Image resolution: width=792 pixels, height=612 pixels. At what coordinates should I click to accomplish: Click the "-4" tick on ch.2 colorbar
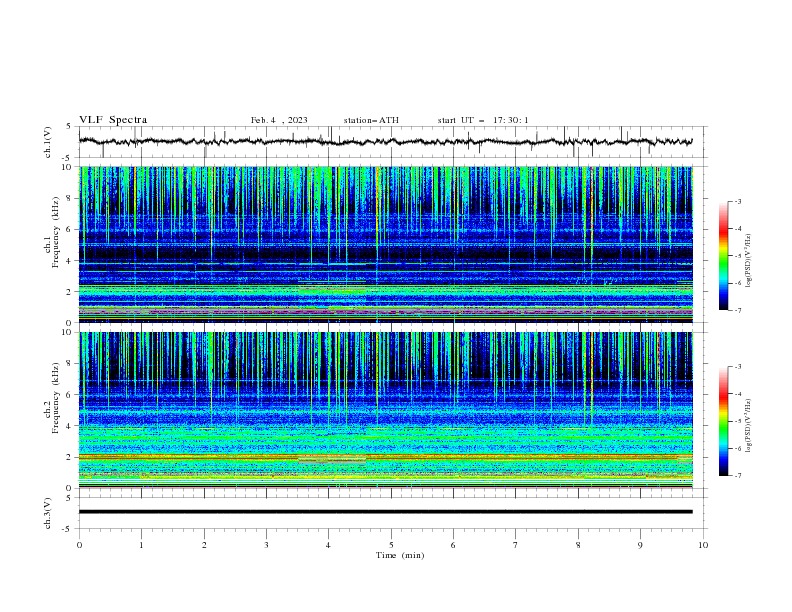(x=737, y=394)
